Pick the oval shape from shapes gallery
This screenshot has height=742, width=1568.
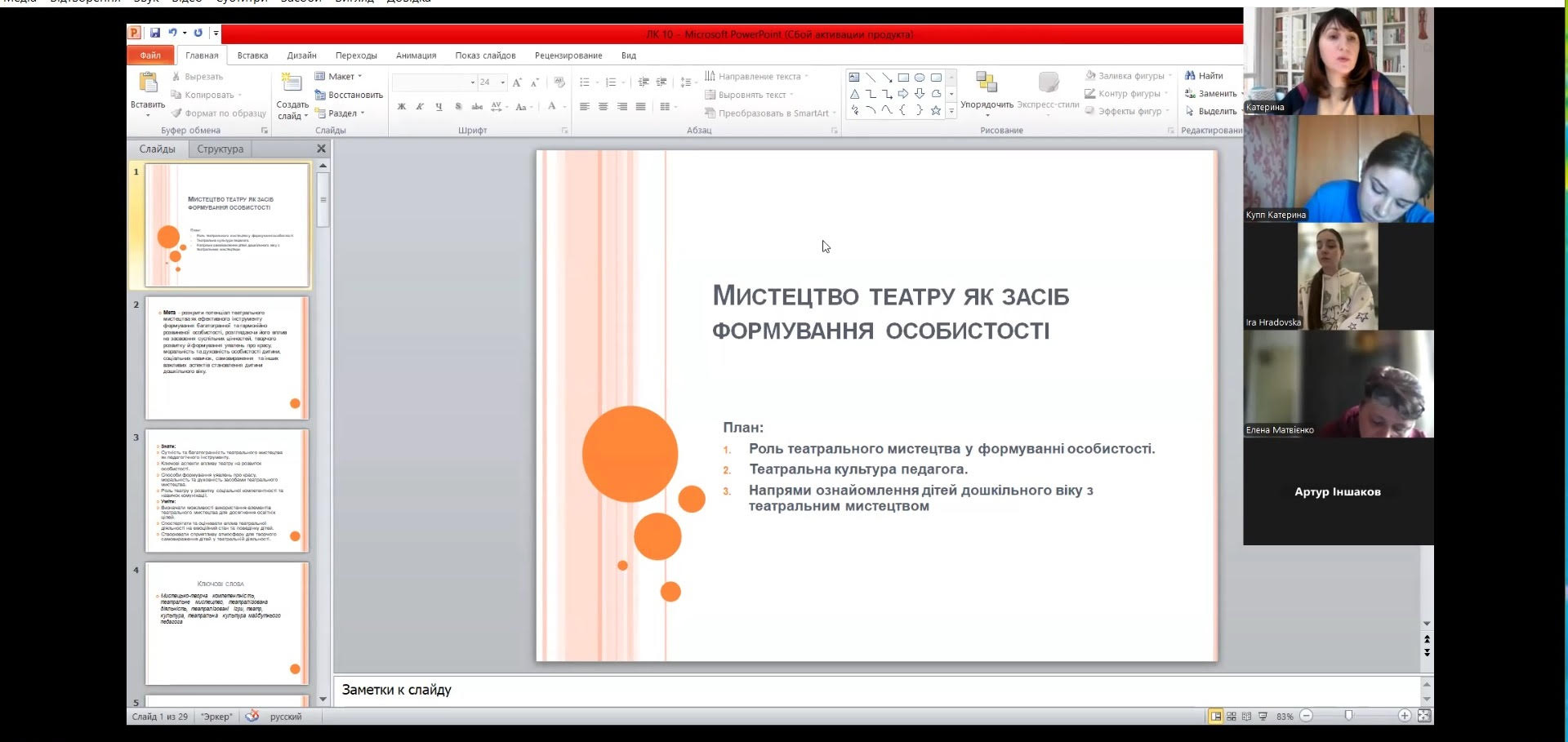click(x=920, y=78)
